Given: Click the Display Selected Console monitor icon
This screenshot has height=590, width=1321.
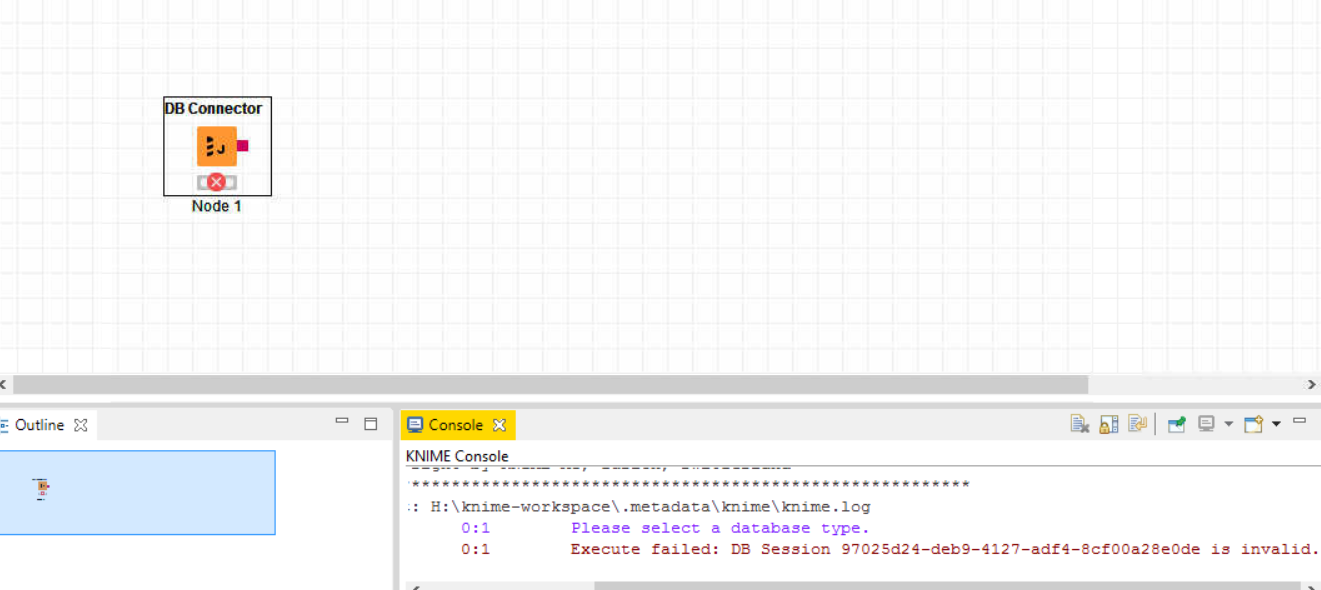Looking at the screenshot, I should [1206, 424].
